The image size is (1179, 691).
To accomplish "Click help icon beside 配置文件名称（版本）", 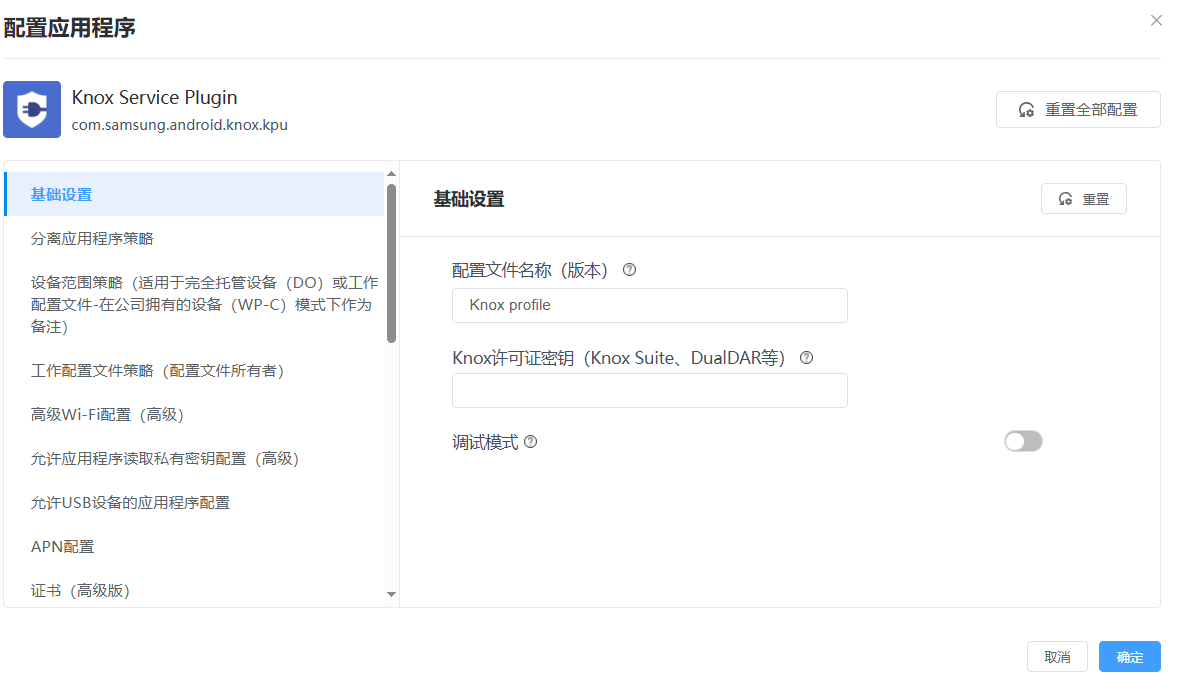I will [x=629, y=270].
